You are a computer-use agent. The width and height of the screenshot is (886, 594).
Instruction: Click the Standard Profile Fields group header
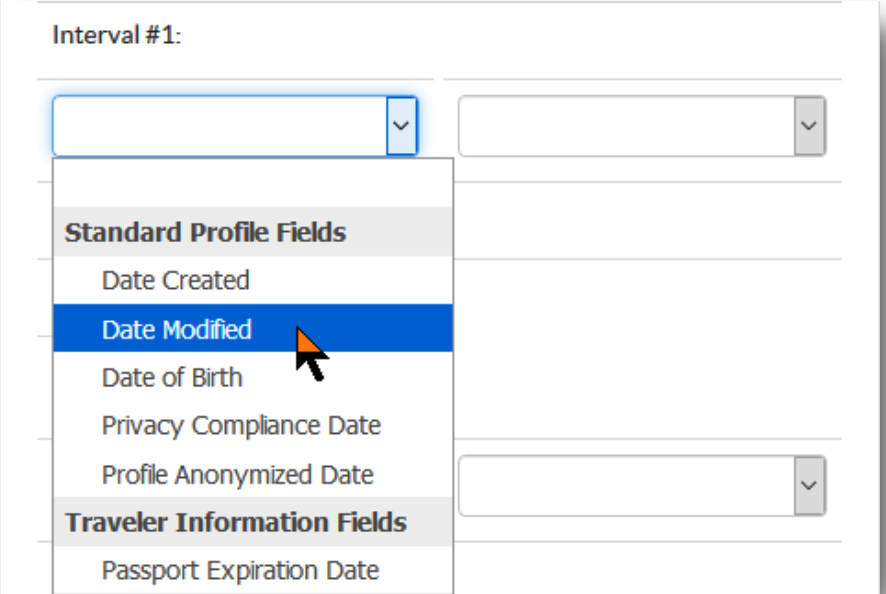253,232
